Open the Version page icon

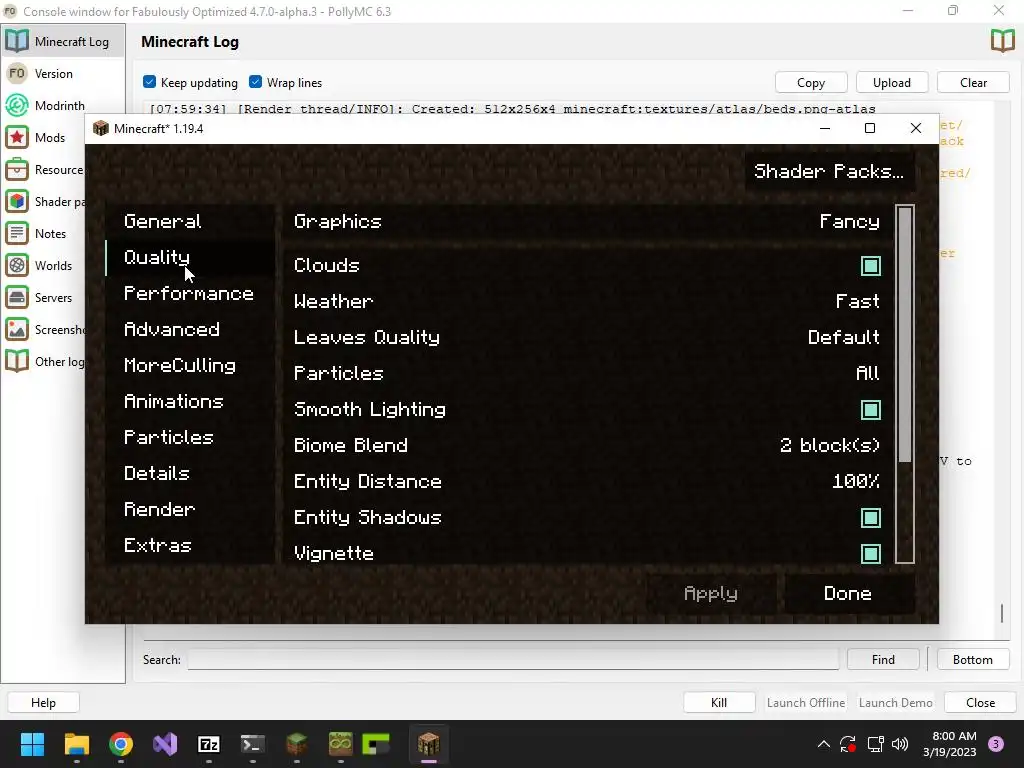(17, 73)
